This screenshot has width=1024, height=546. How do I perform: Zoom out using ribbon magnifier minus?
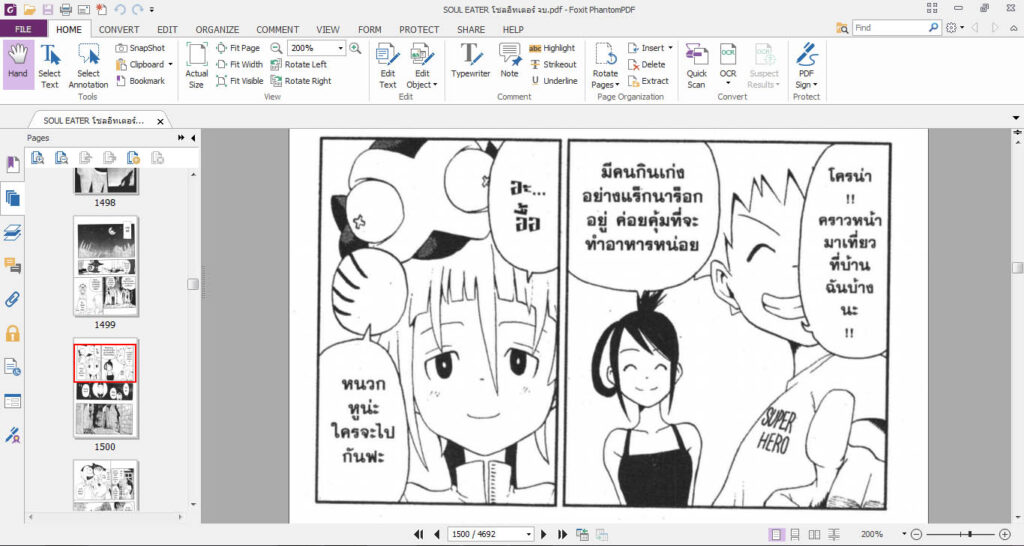(276, 48)
